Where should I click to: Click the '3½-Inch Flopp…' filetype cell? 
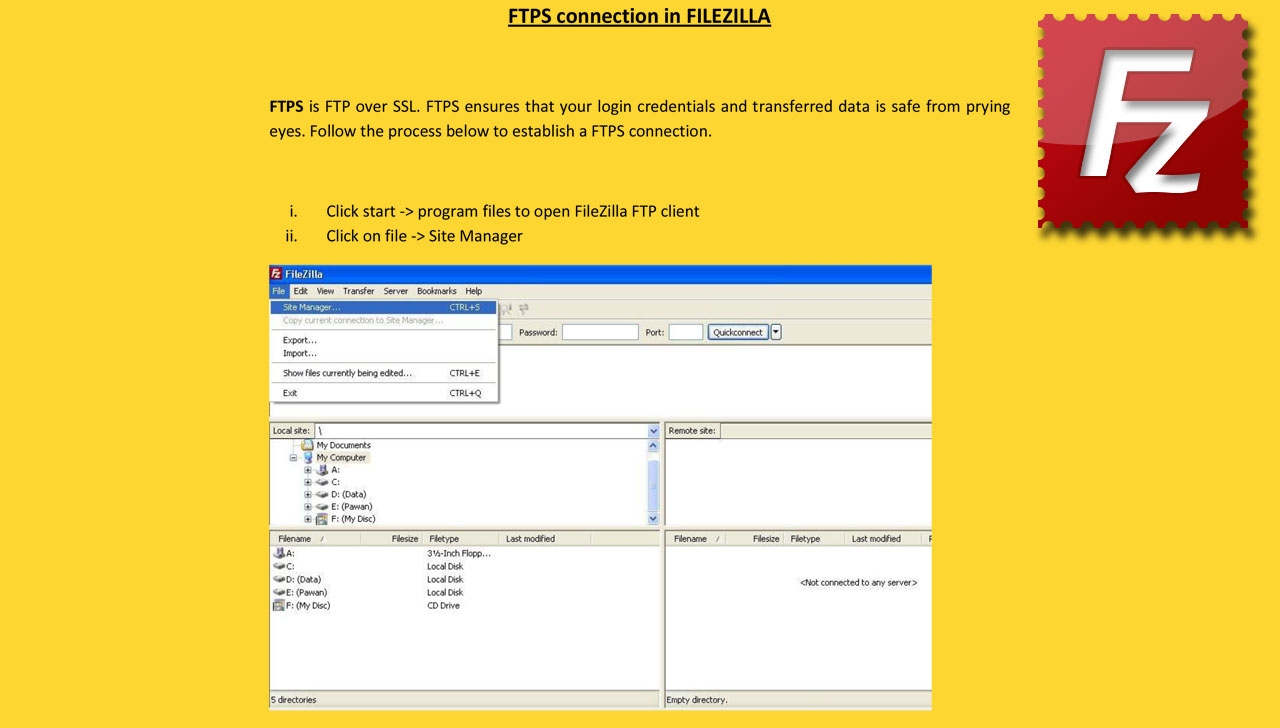(x=459, y=553)
